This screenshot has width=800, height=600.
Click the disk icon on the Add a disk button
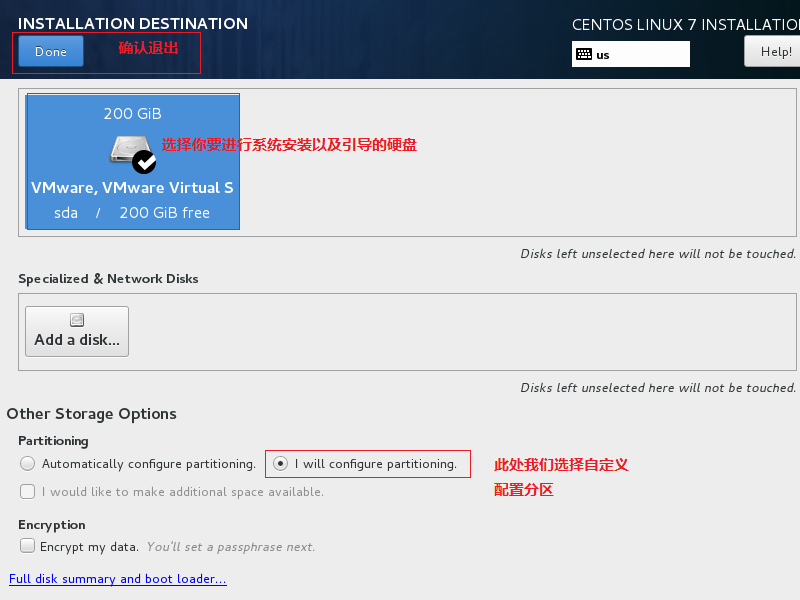coord(76,318)
